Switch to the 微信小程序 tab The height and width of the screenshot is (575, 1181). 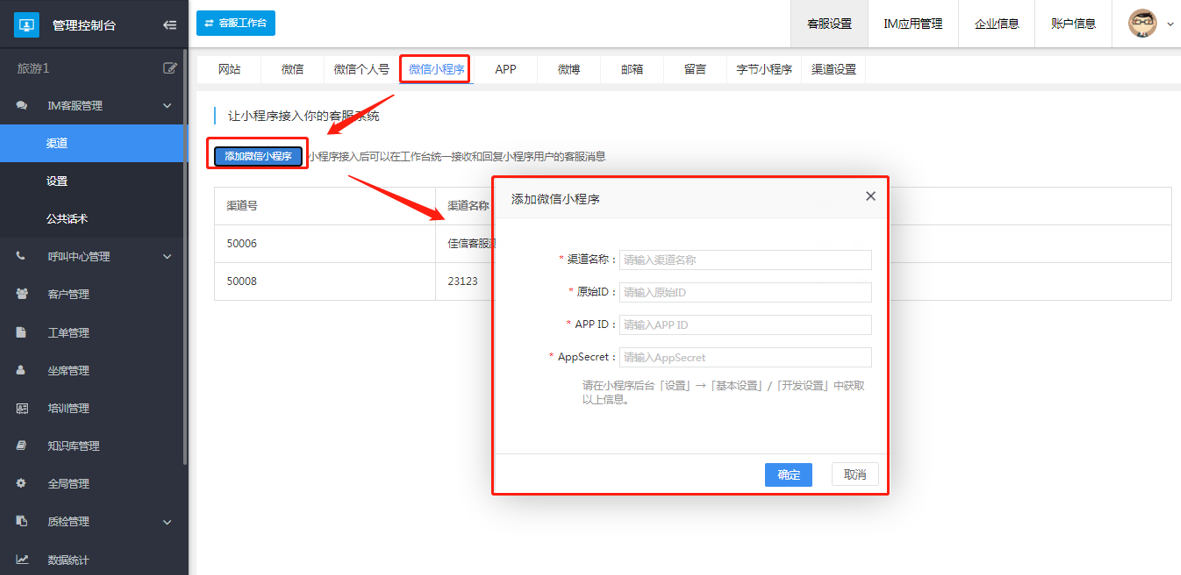coord(436,70)
